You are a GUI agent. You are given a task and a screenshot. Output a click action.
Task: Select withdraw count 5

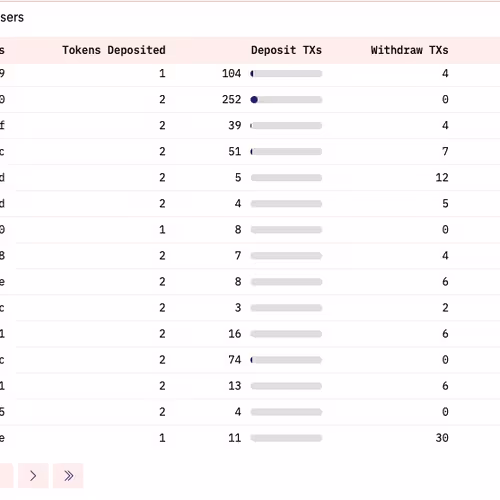445,204
